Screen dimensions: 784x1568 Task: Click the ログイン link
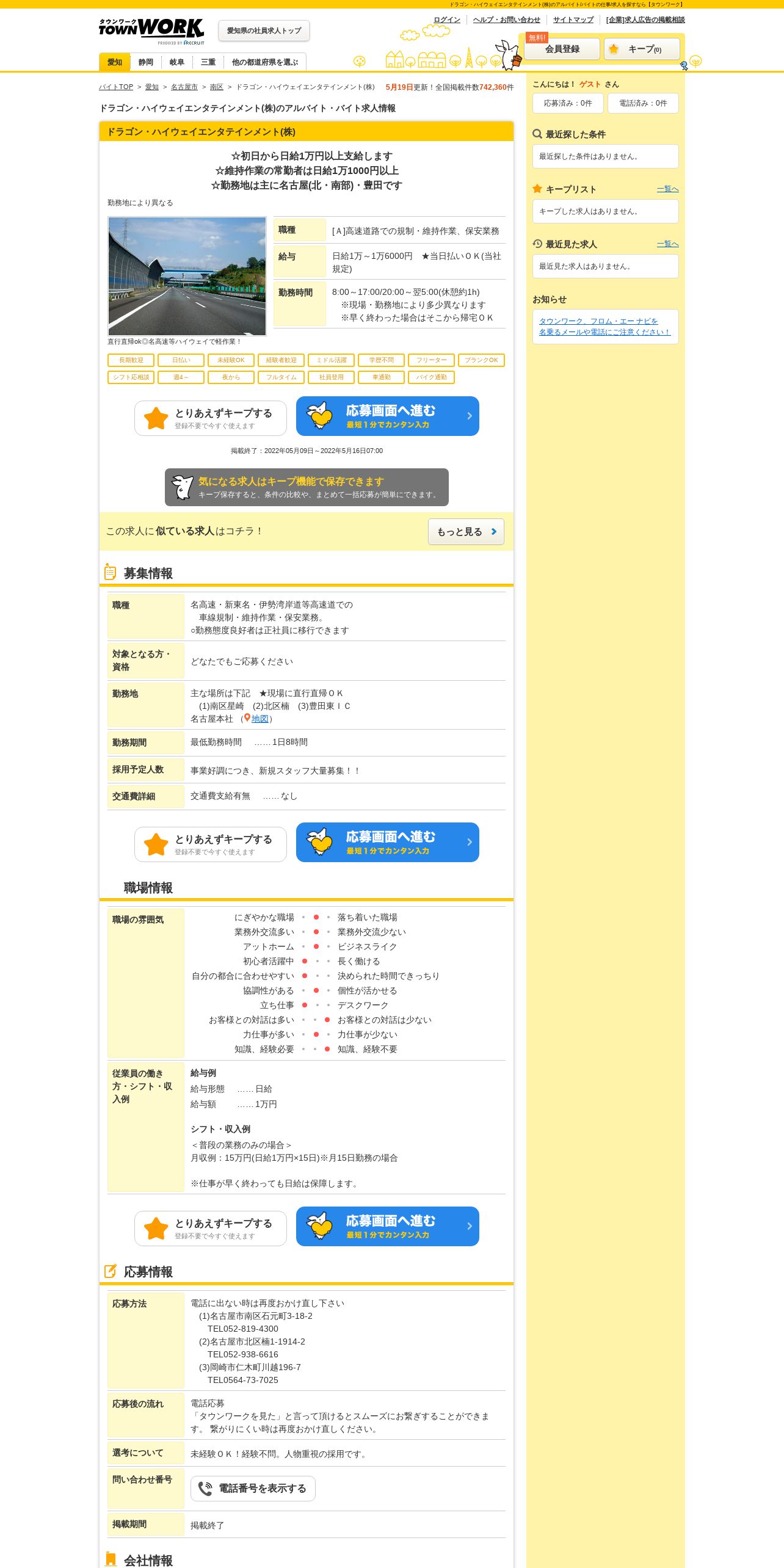point(447,20)
